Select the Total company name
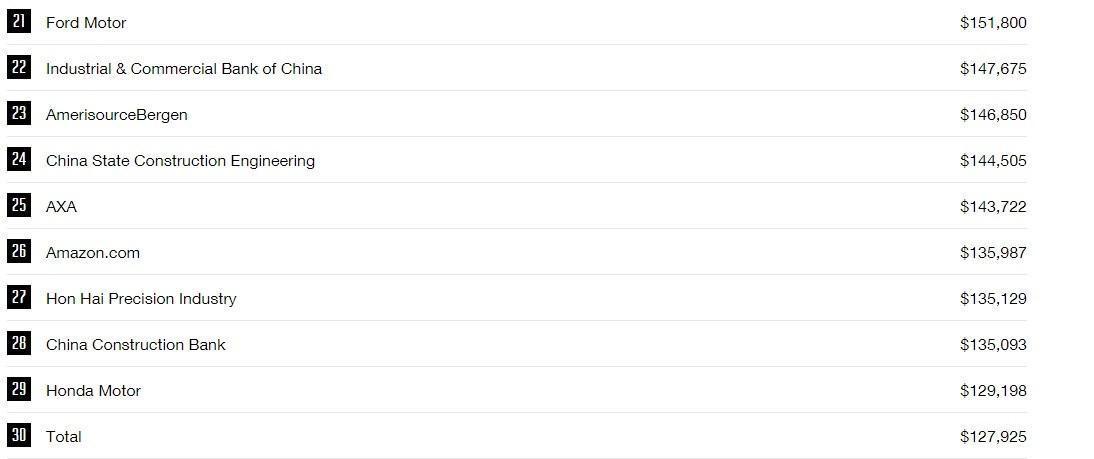1094x459 pixels. coord(64,437)
